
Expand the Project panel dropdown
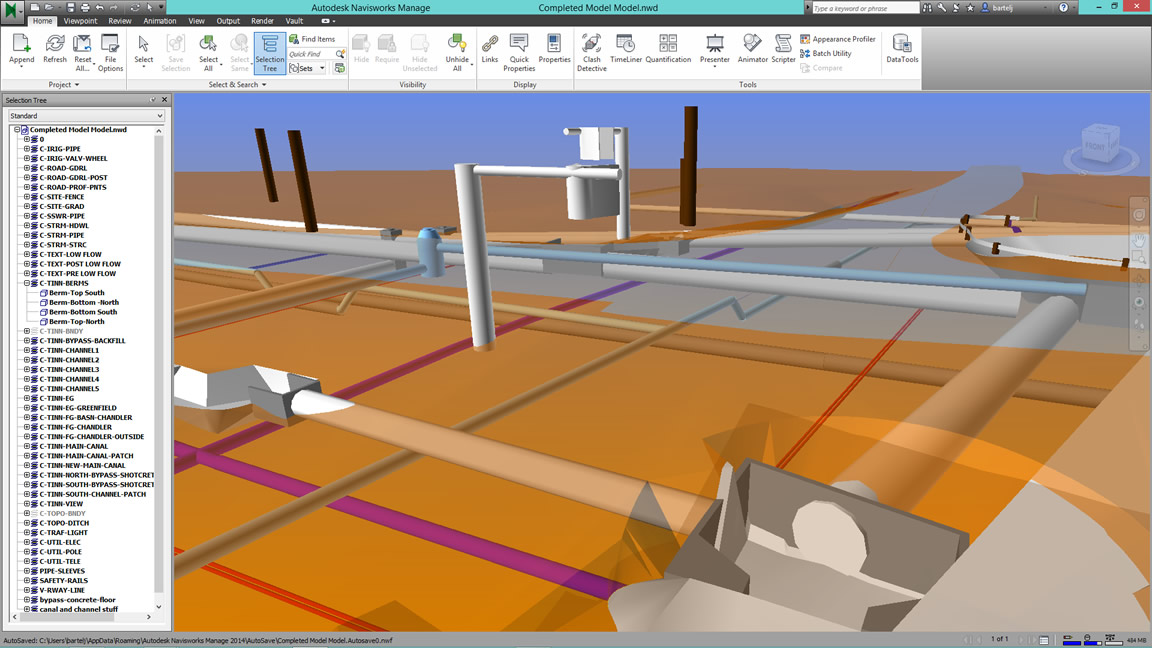(64, 84)
